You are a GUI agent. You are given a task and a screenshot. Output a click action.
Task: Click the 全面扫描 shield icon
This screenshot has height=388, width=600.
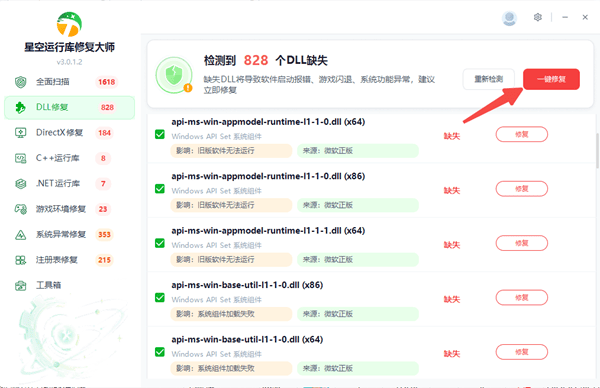[21, 82]
